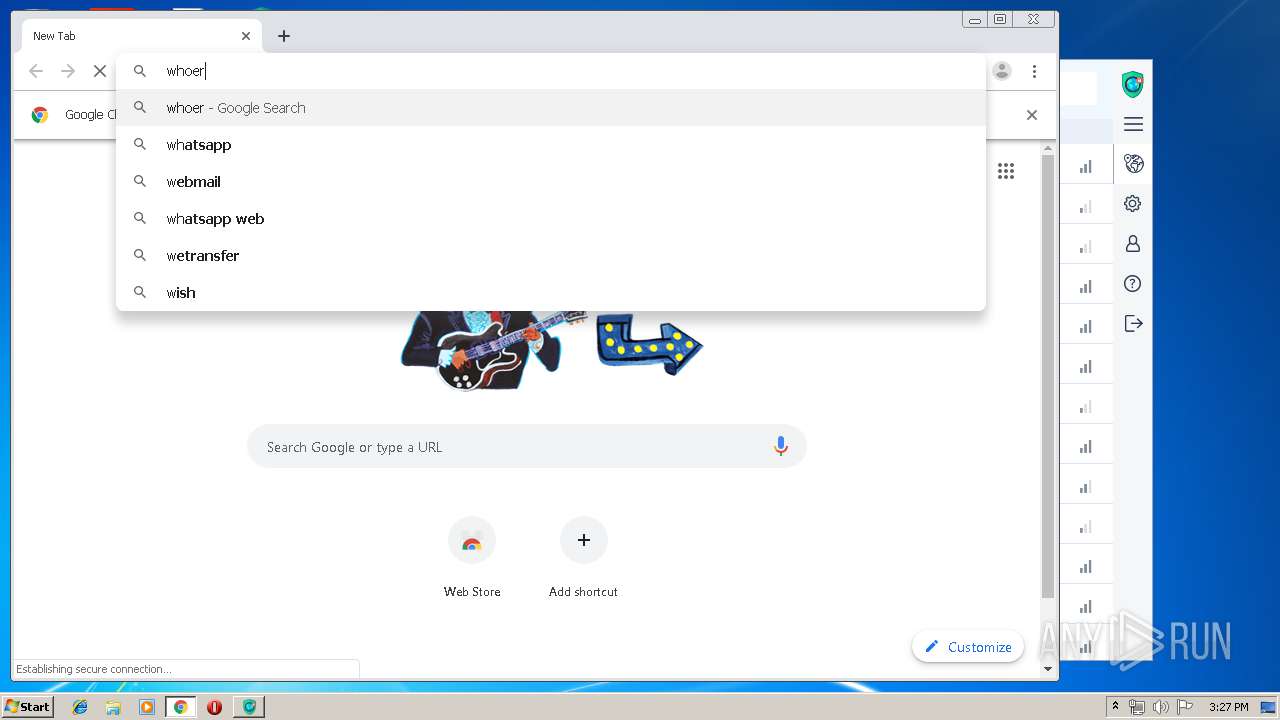The image size is (1280, 720).
Task: Switch to the New Tab tab
Action: [x=140, y=36]
